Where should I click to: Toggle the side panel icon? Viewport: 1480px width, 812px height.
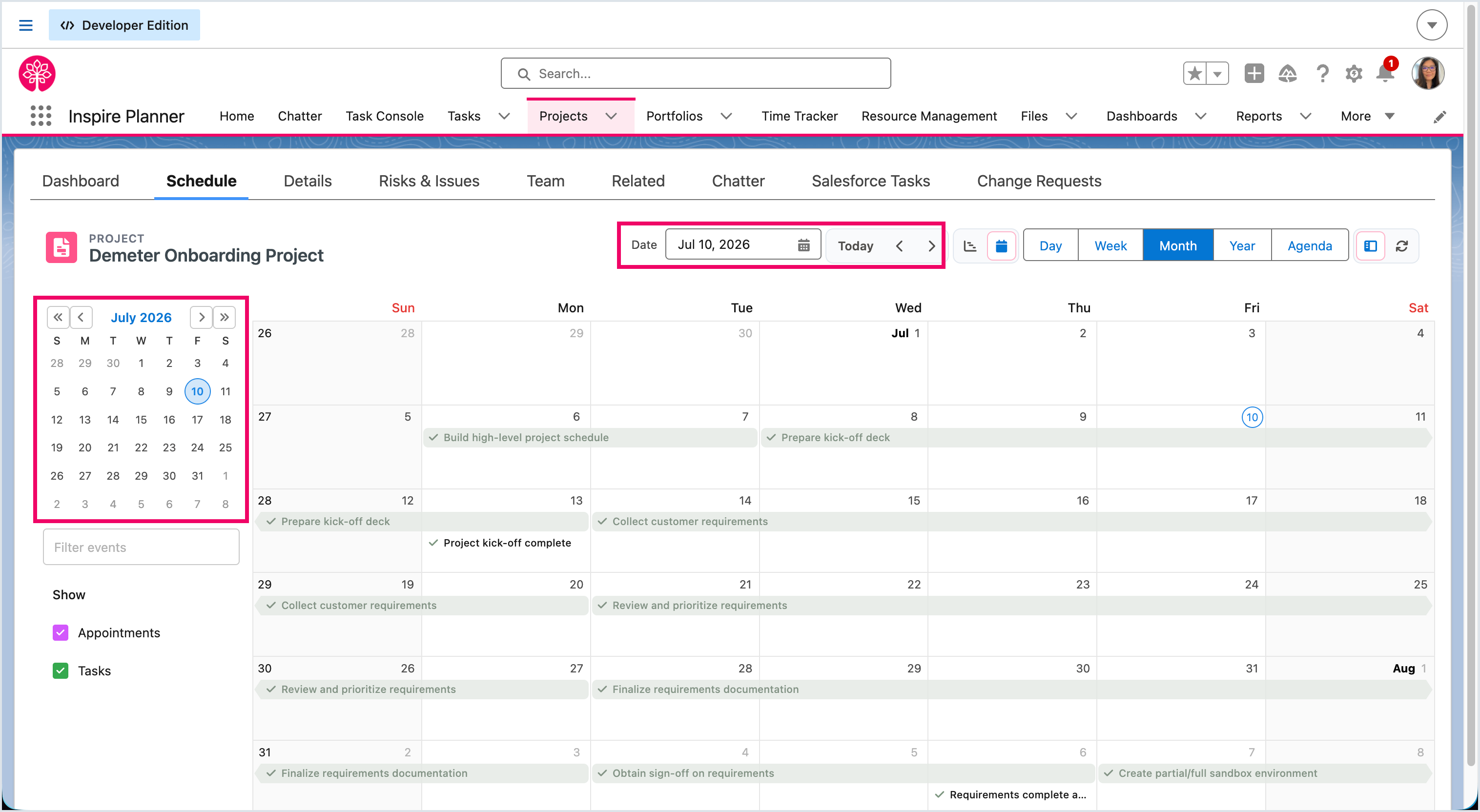click(1370, 246)
